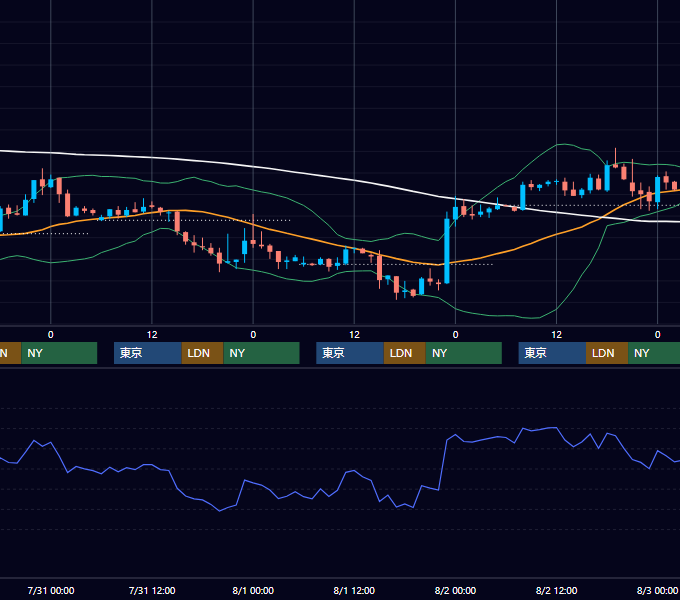
Task: Select the NY session bar spanning 8/3 00:00
Action: [x=654, y=353]
